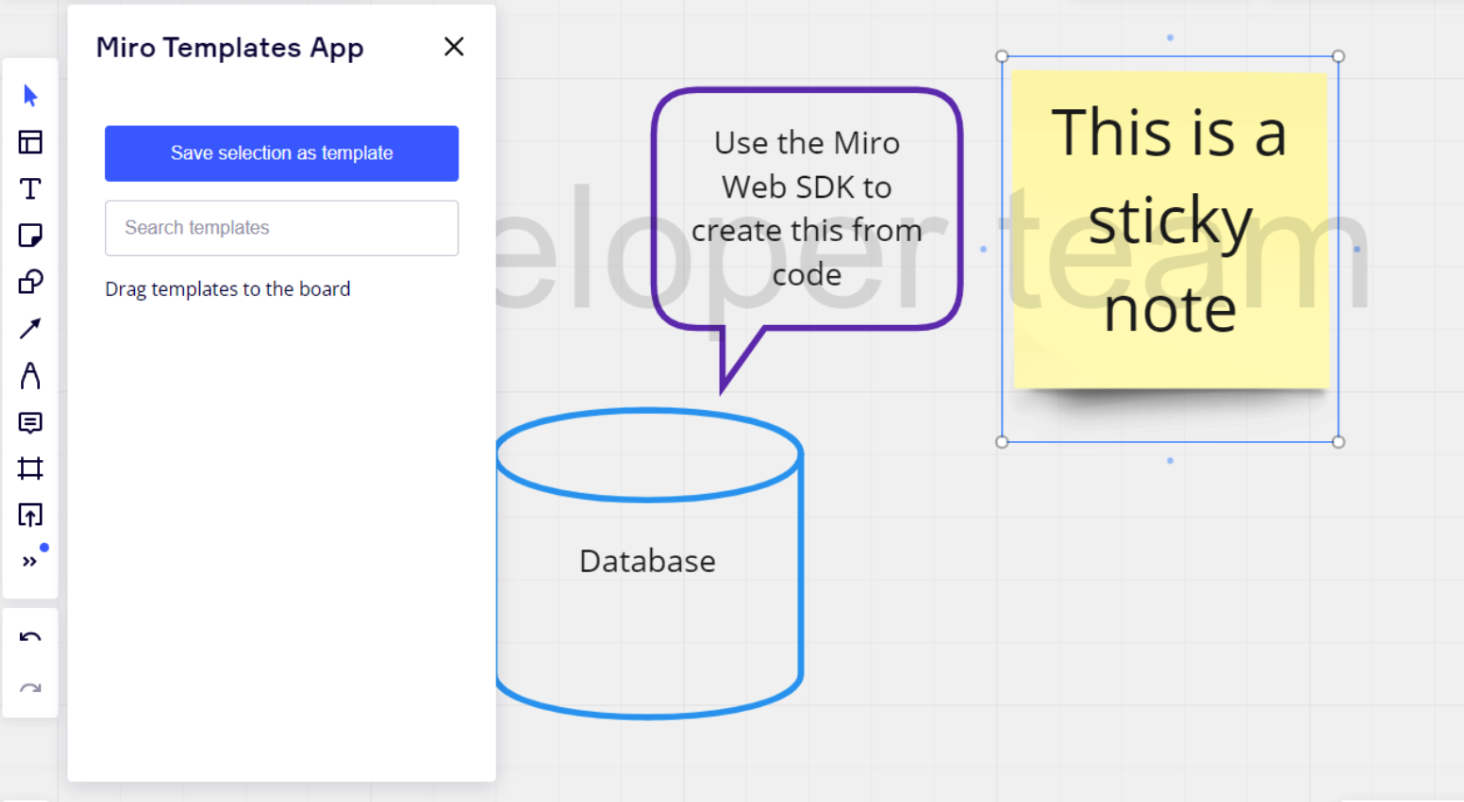
Task: Click the connector dot below sticky note
Action: pyautogui.click(x=1170, y=461)
